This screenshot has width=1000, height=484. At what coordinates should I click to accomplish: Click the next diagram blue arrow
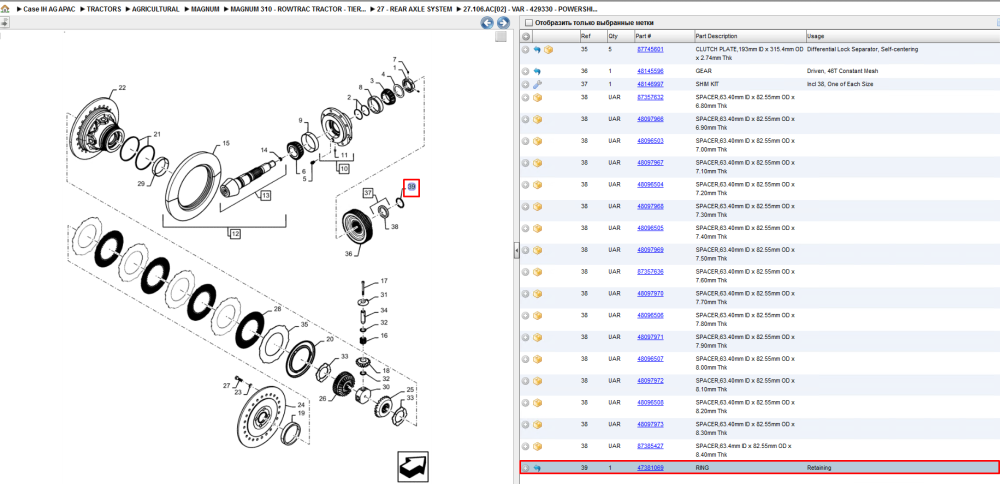tap(503, 23)
